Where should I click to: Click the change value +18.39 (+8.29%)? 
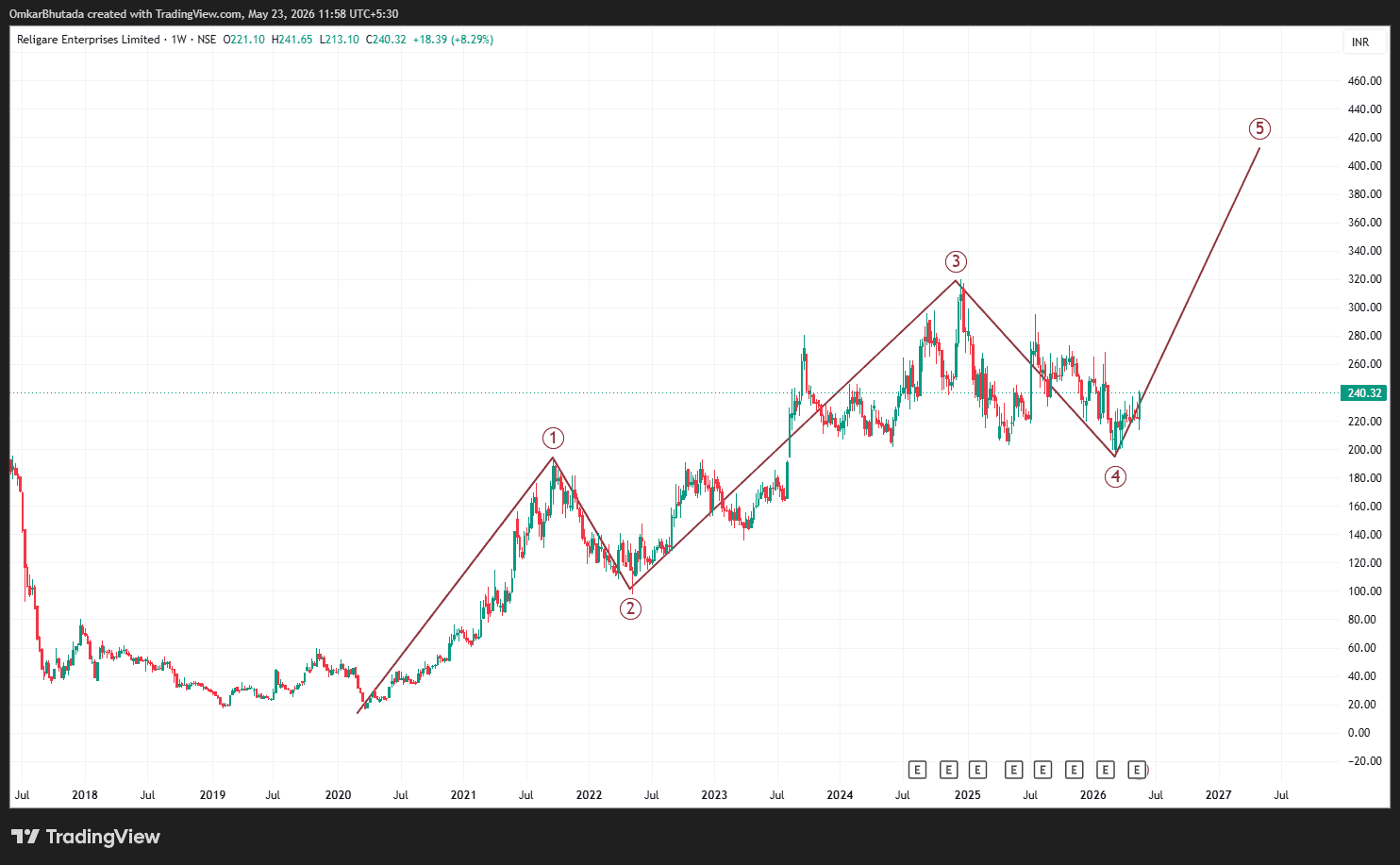[x=453, y=40]
